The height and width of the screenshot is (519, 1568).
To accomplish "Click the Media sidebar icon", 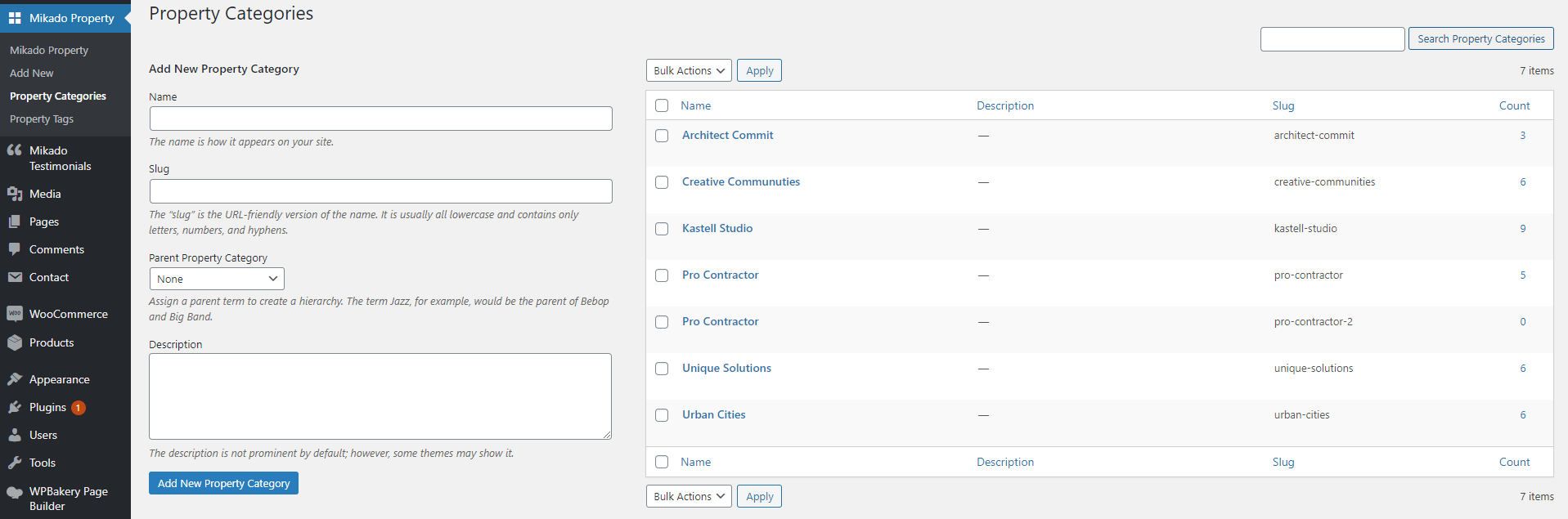I will (15, 194).
